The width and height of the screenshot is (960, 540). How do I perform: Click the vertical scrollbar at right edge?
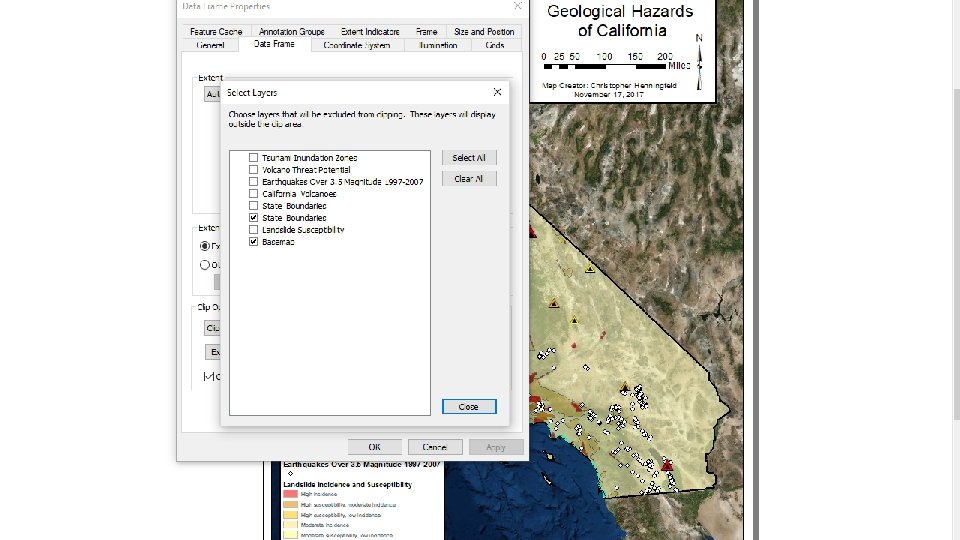[956, 254]
